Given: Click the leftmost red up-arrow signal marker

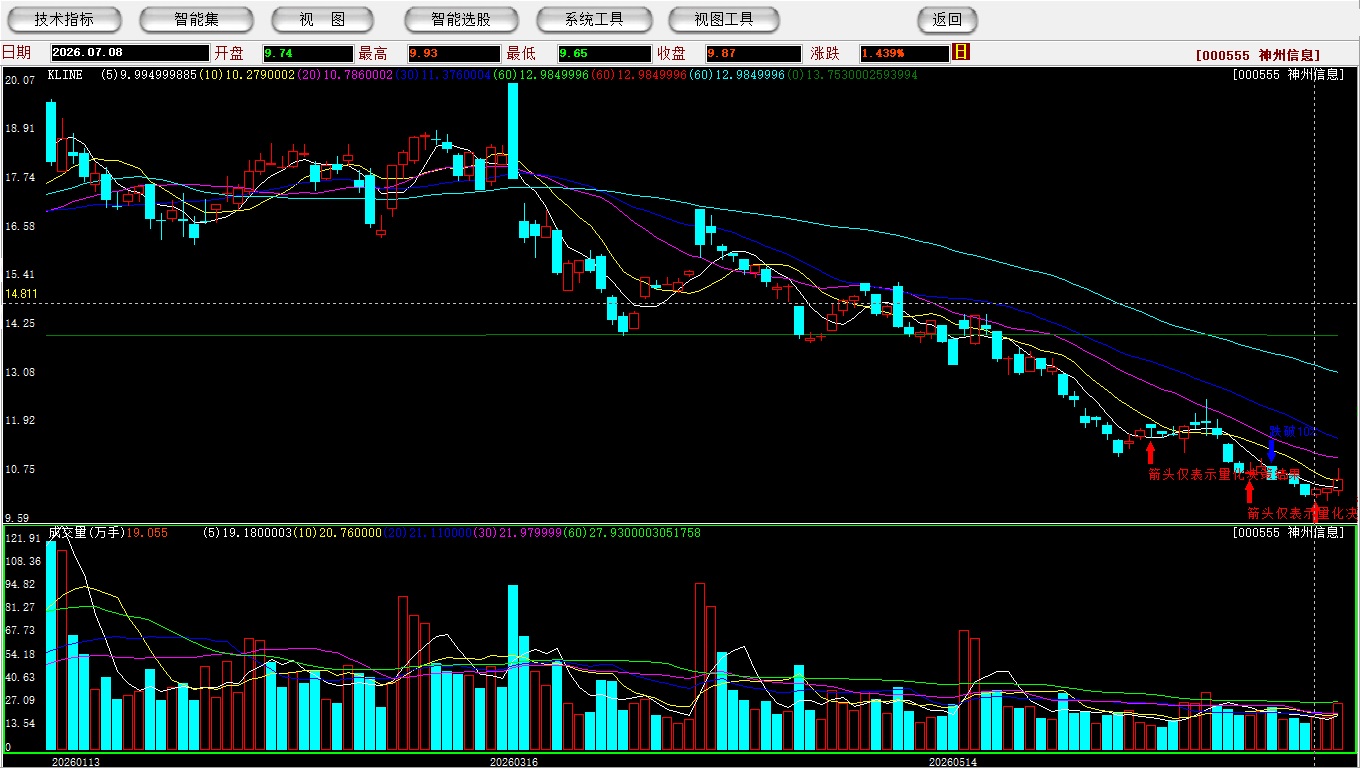Looking at the screenshot, I should 1150,453.
